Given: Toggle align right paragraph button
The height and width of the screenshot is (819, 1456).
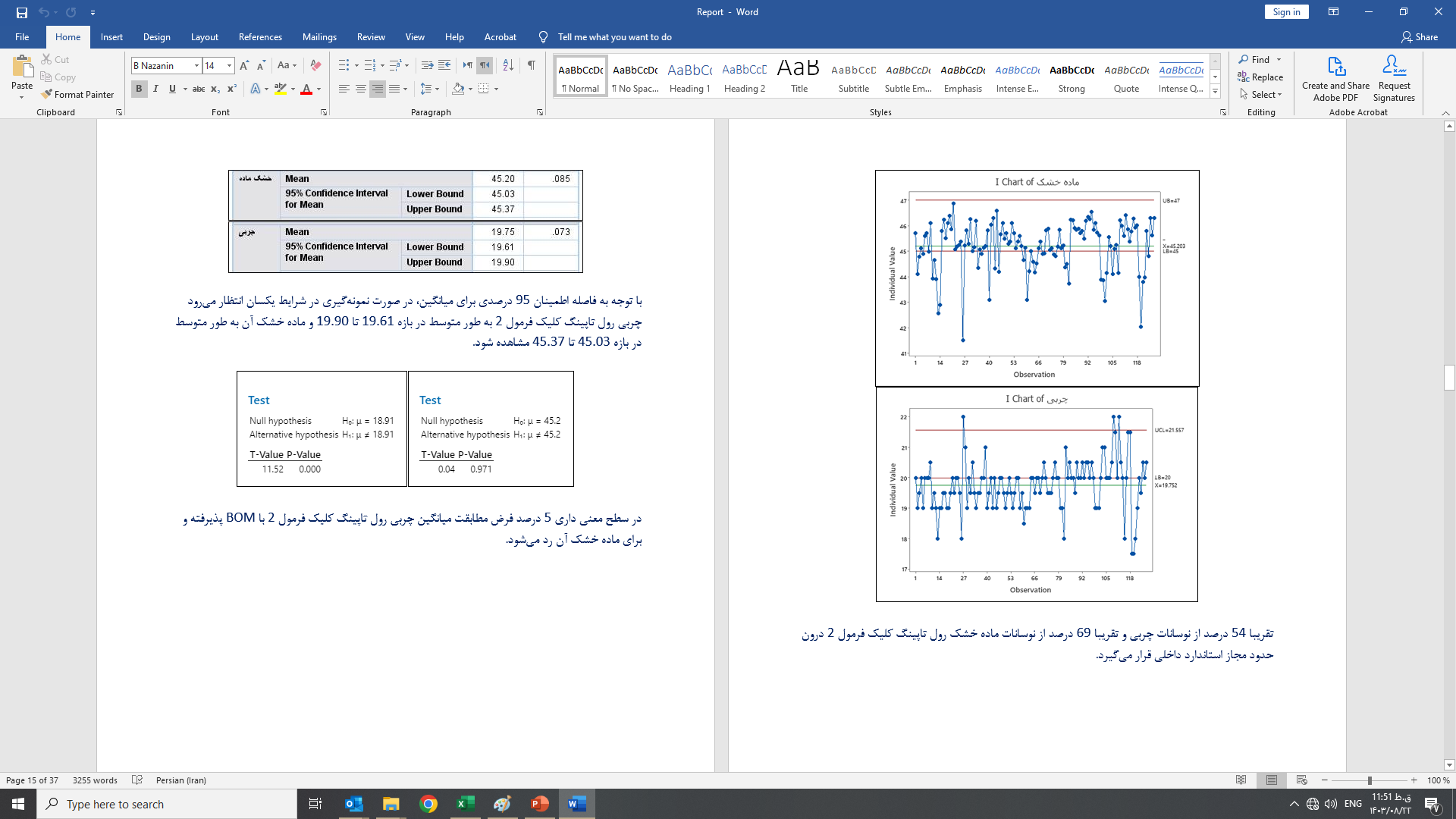Looking at the screenshot, I should point(378,89).
